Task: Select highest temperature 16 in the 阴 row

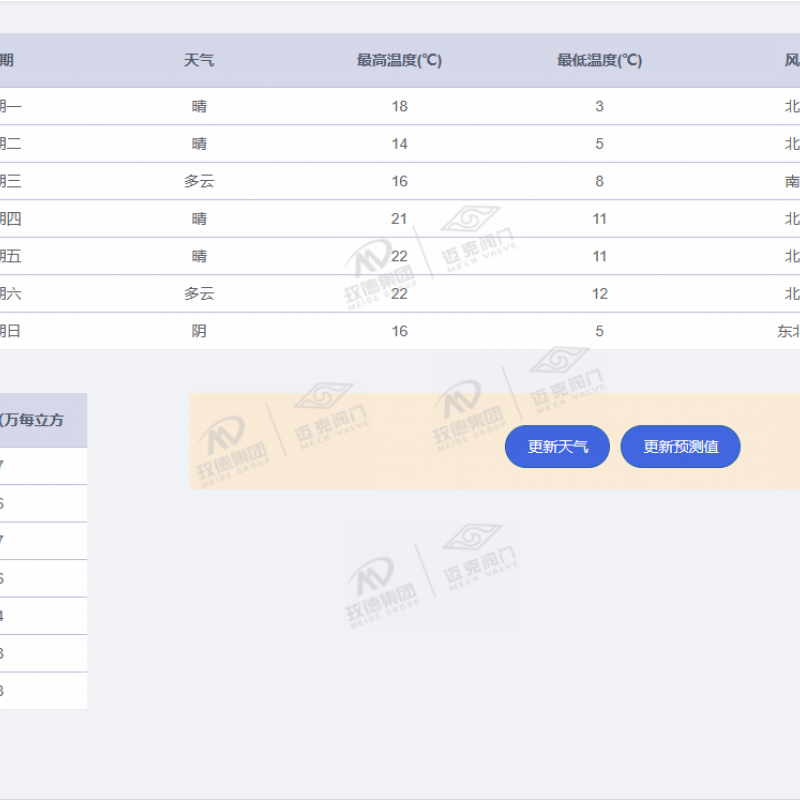Action: tap(399, 331)
